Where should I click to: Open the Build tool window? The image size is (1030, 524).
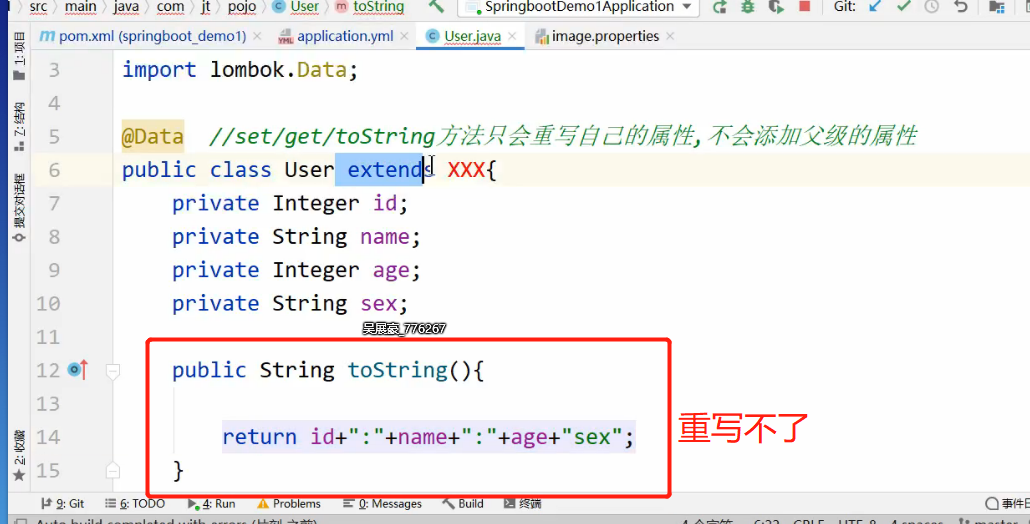click(x=463, y=504)
